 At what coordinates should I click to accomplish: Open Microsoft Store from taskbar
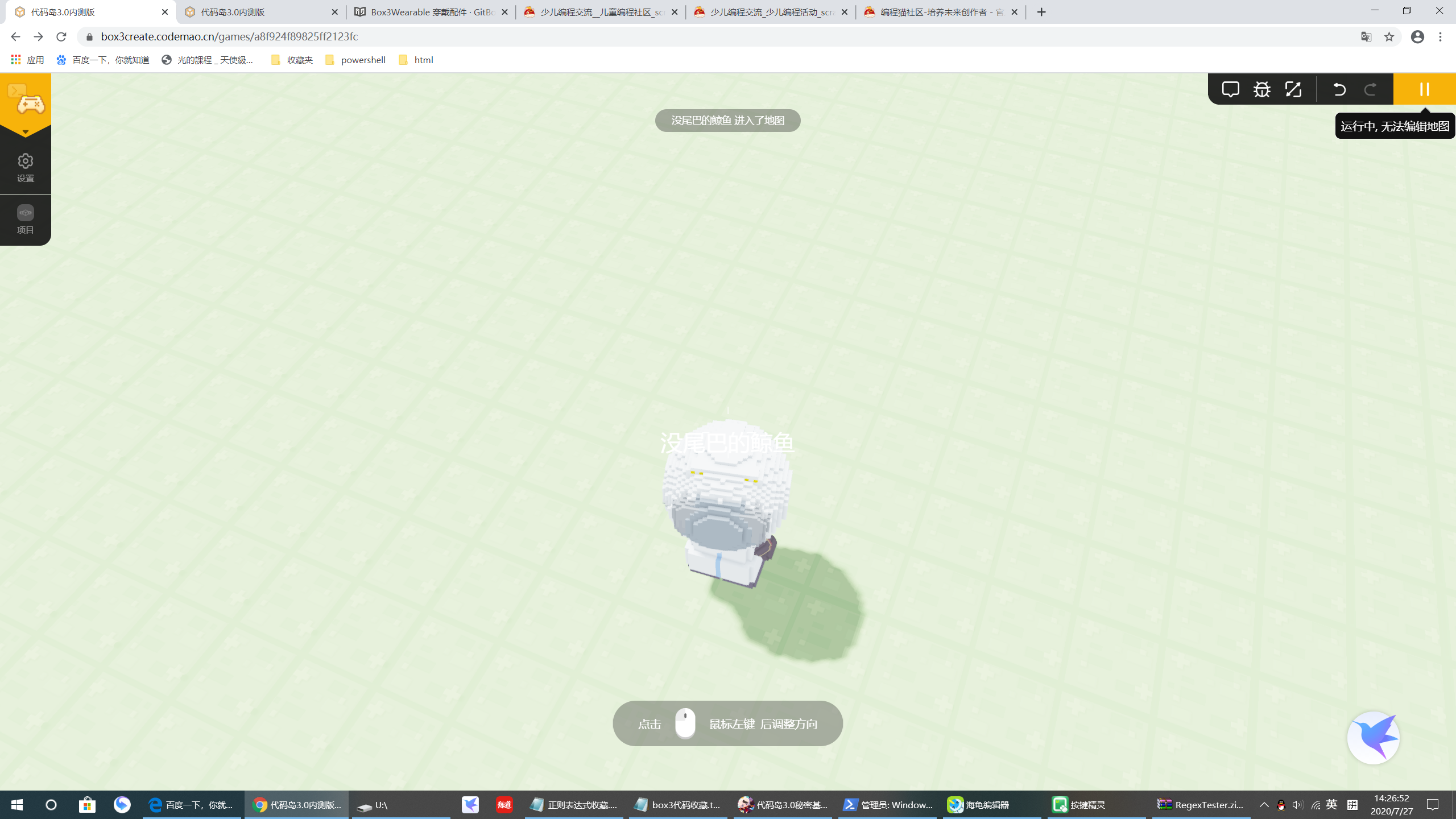87,805
